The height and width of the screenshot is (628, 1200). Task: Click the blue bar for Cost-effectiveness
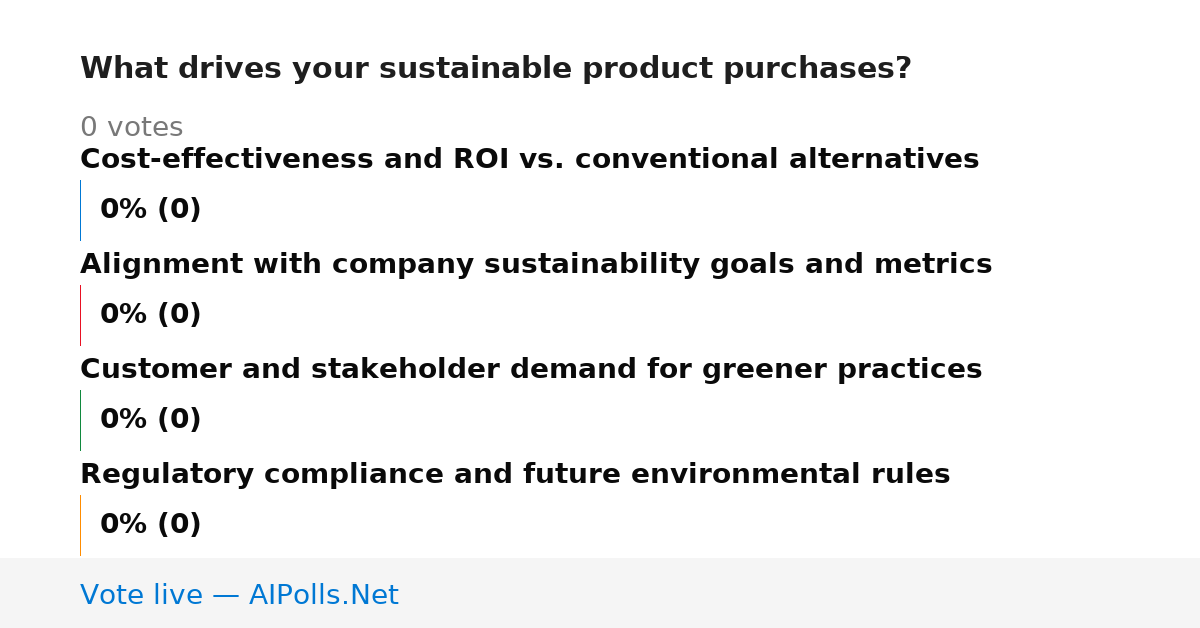pos(80,210)
